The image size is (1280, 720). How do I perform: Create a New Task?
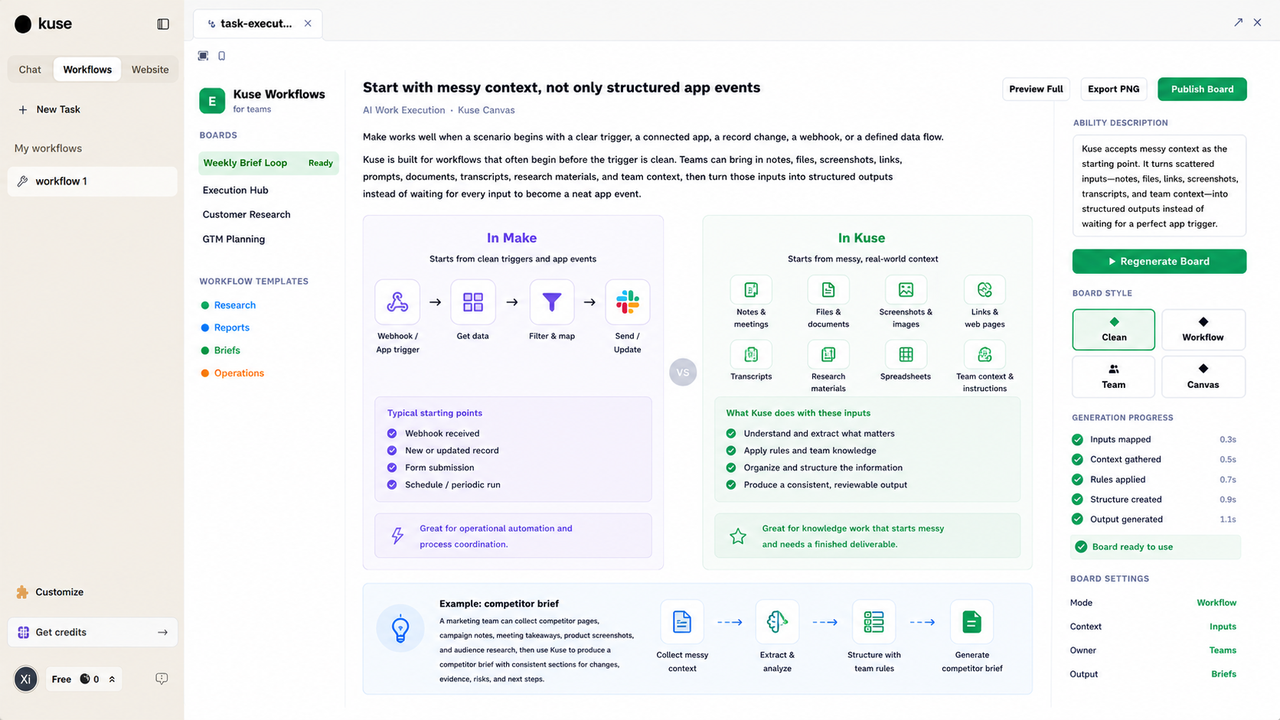[49, 110]
